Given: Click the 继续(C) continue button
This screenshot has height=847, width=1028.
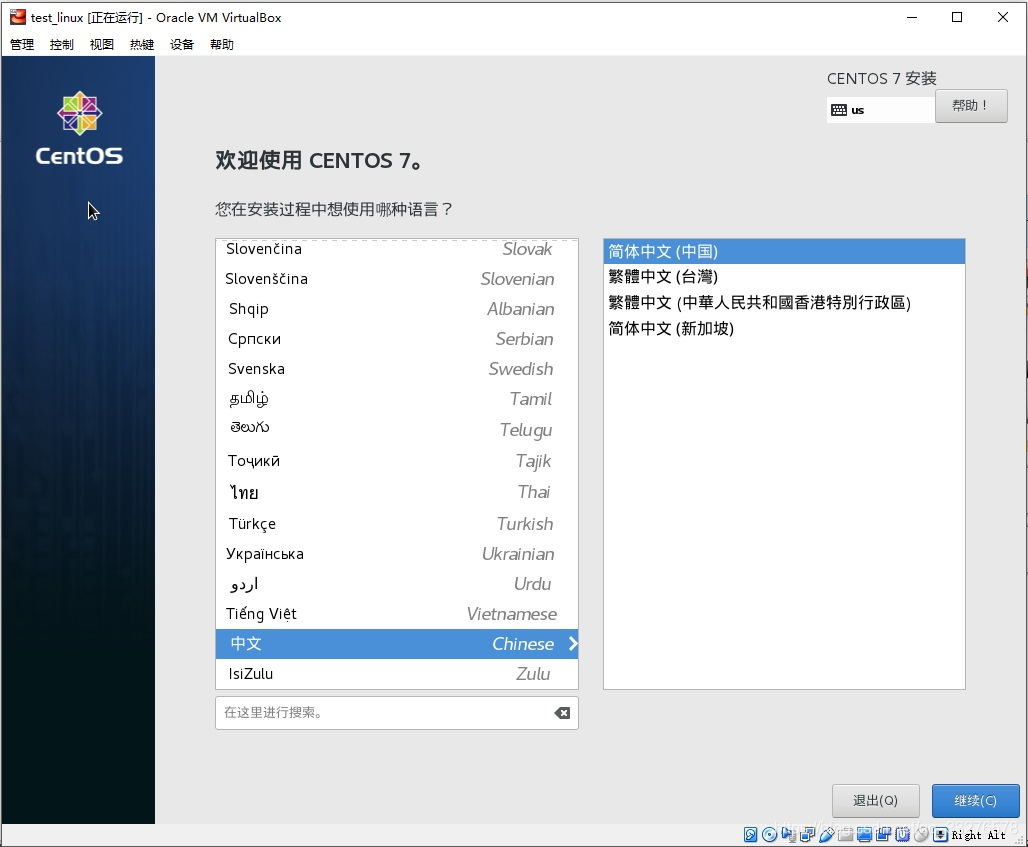Looking at the screenshot, I should point(975,800).
